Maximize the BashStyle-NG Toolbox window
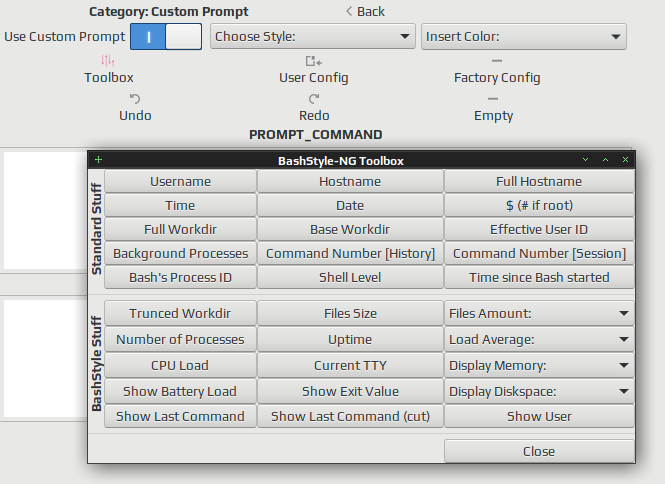Screen dimensions: 665x484 coord(605,159)
